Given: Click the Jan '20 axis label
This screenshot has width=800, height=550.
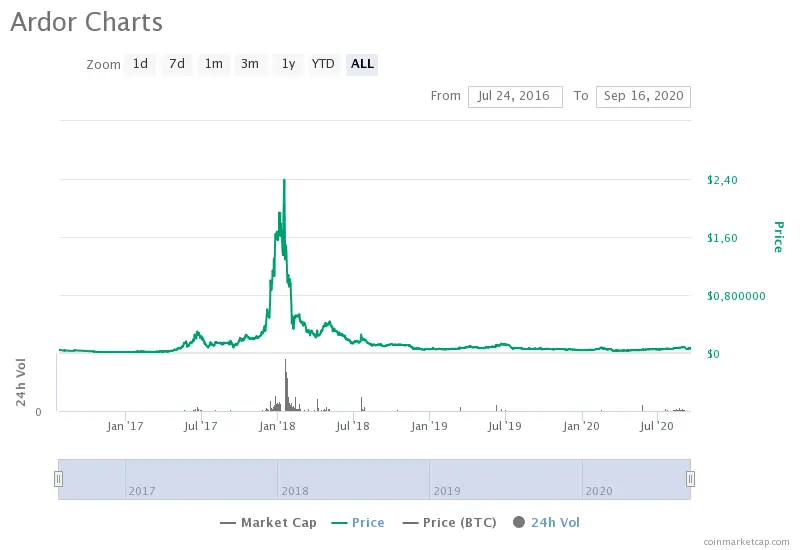Looking at the screenshot, I should point(581,426).
